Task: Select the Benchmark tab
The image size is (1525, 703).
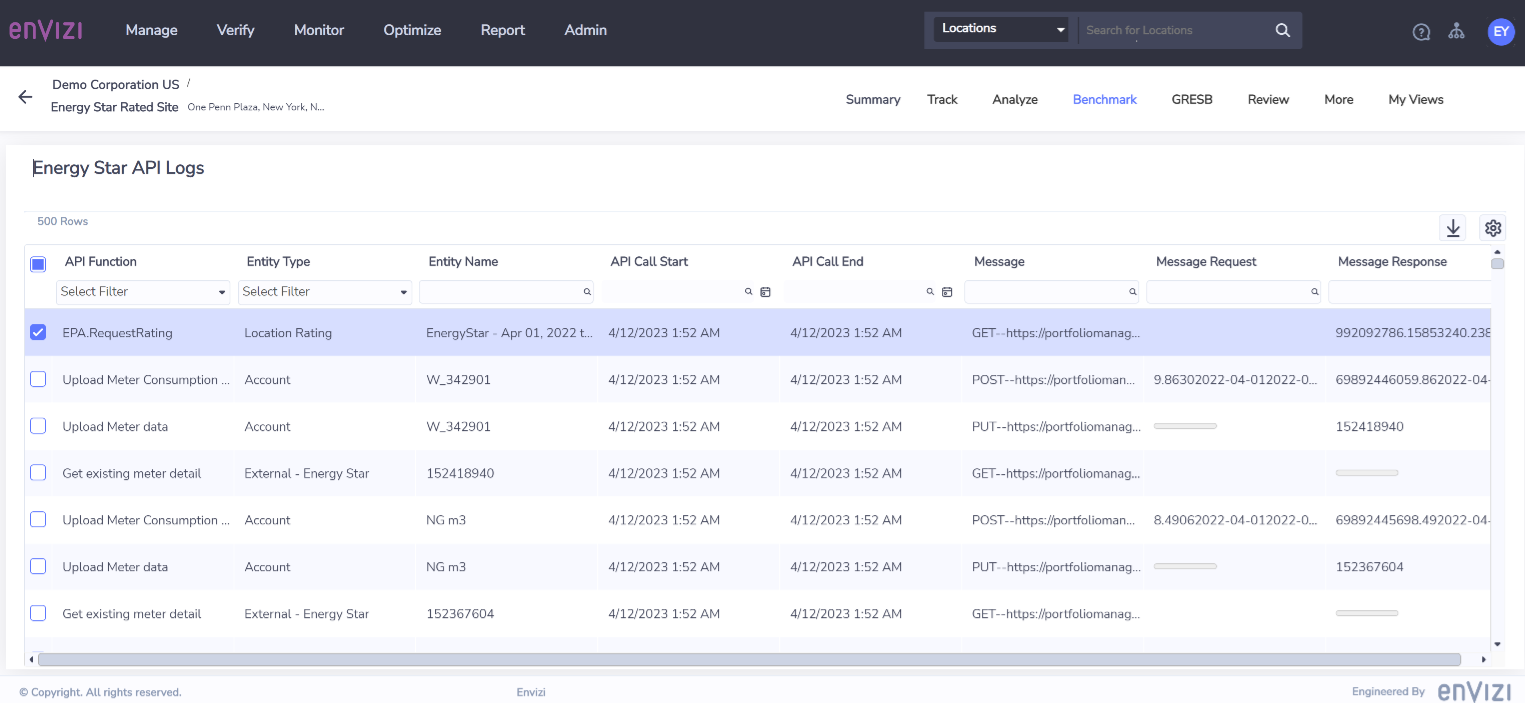Action: pos(1105,99)
